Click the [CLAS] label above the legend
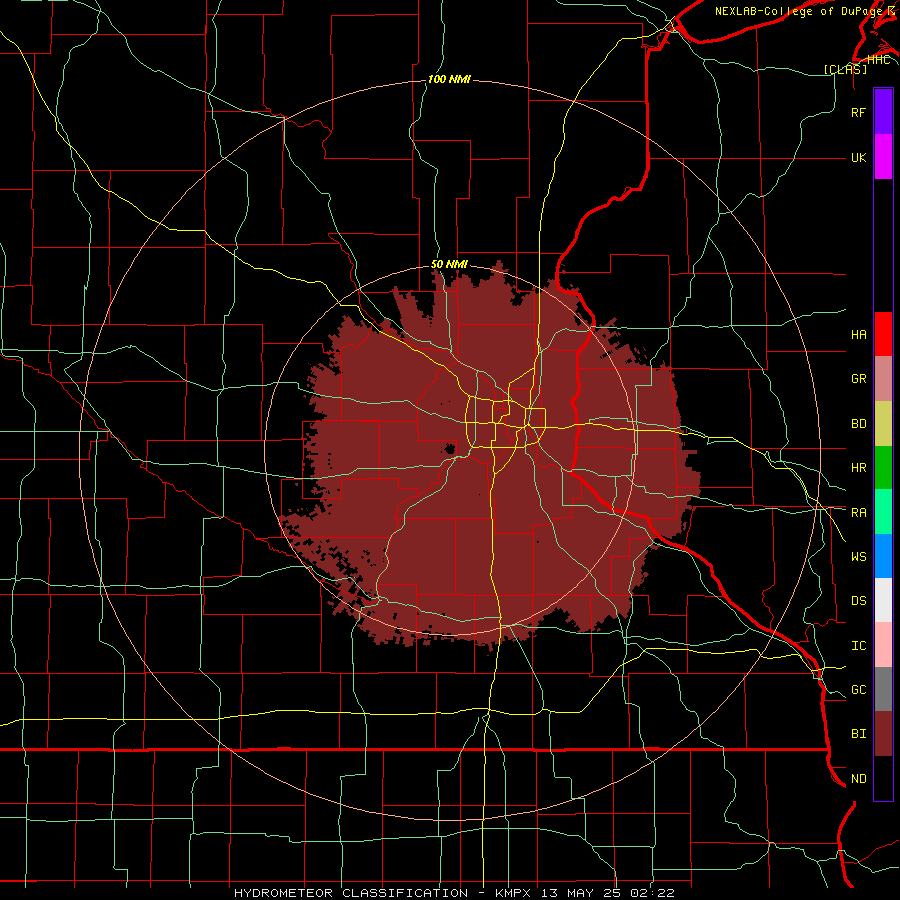 tap(845, 69)
